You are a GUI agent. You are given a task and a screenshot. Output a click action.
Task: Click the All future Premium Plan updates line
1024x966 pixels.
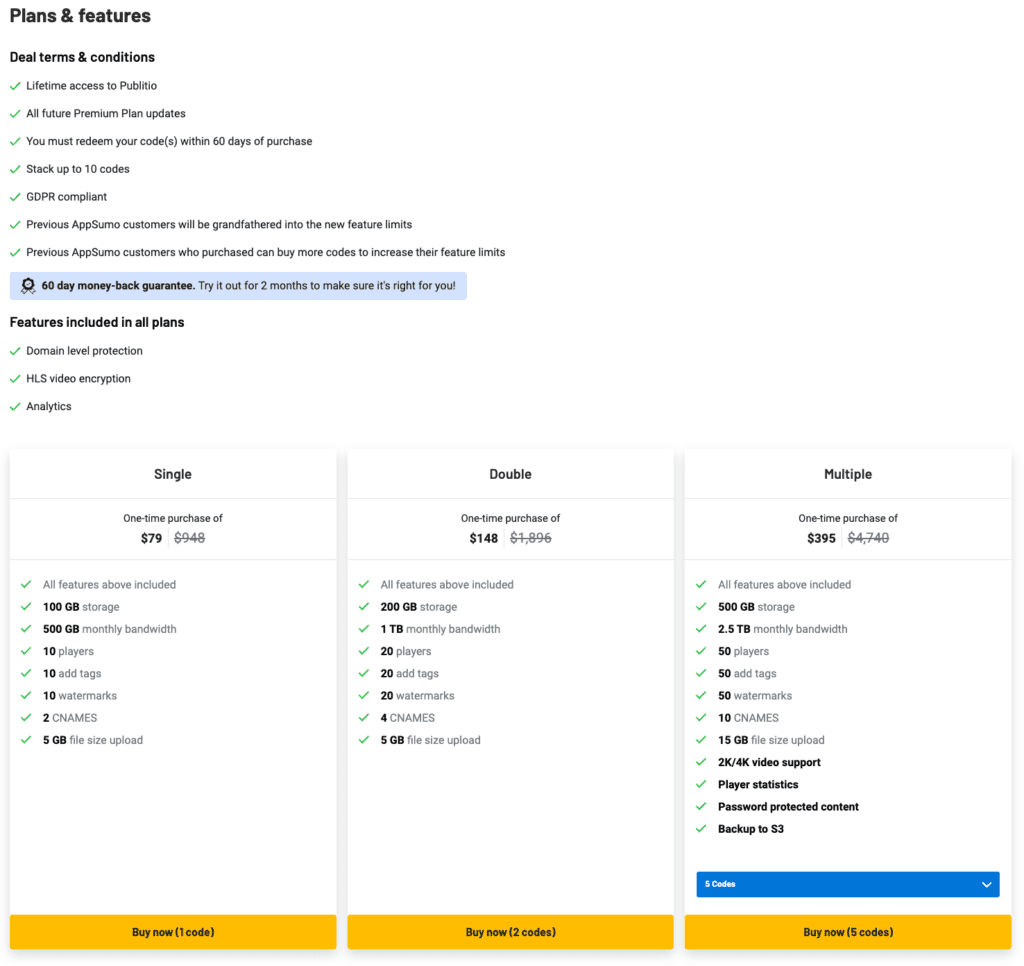[x=106, y=114]
